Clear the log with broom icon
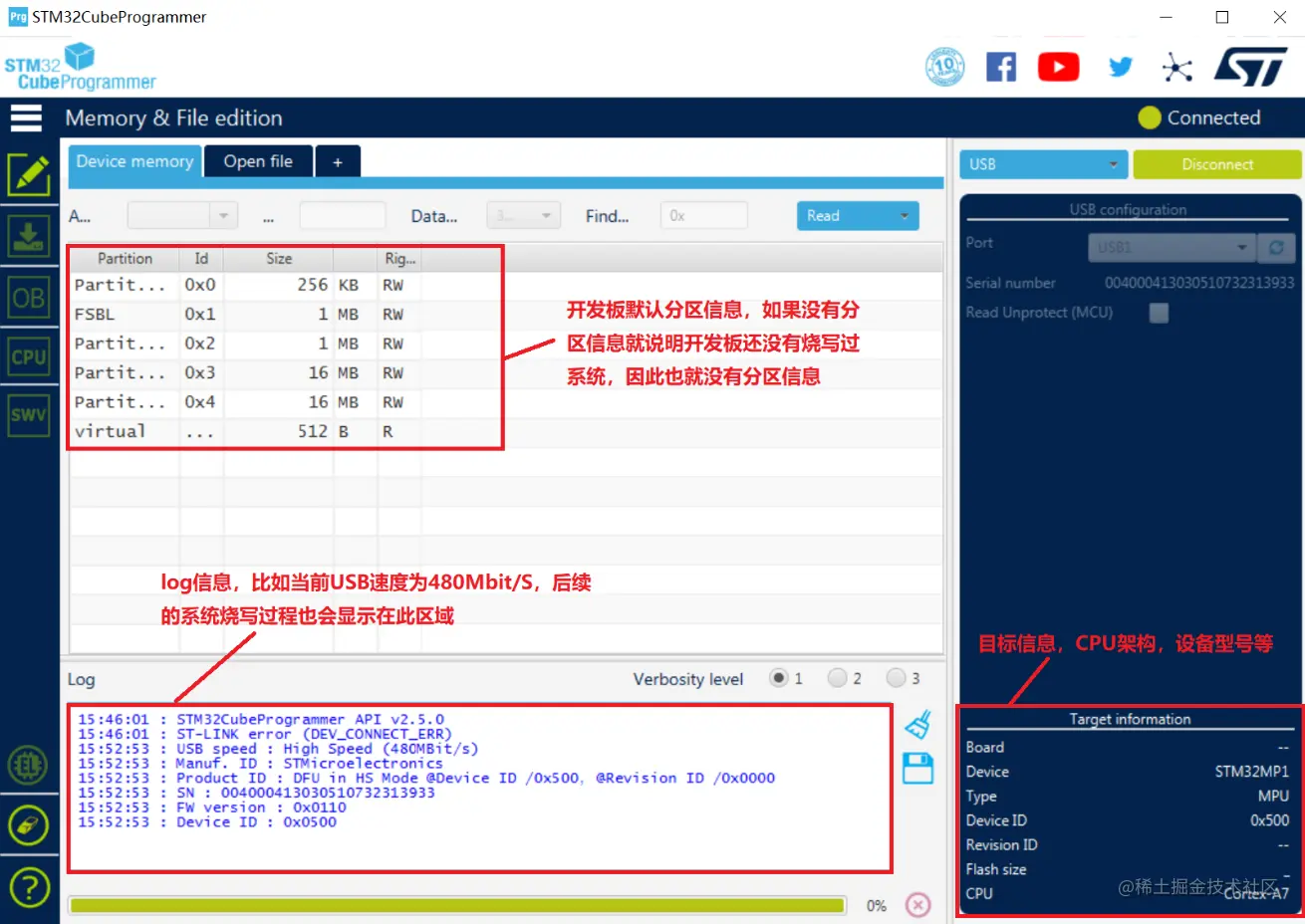Image resolution: width=1305 pixels, height=924 pixels. tap(917, 724)
